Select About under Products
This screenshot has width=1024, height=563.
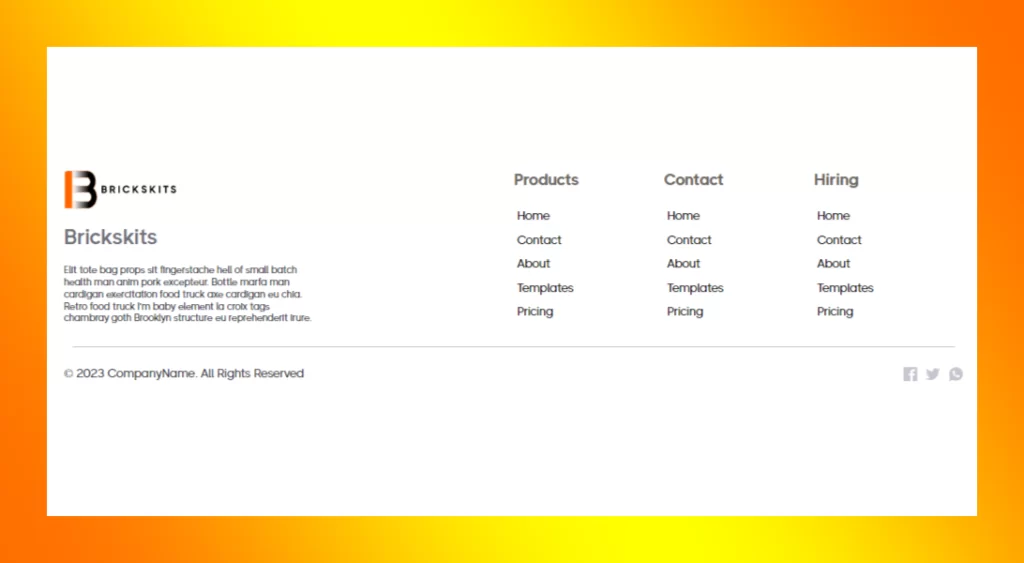(x=533, y=264)
